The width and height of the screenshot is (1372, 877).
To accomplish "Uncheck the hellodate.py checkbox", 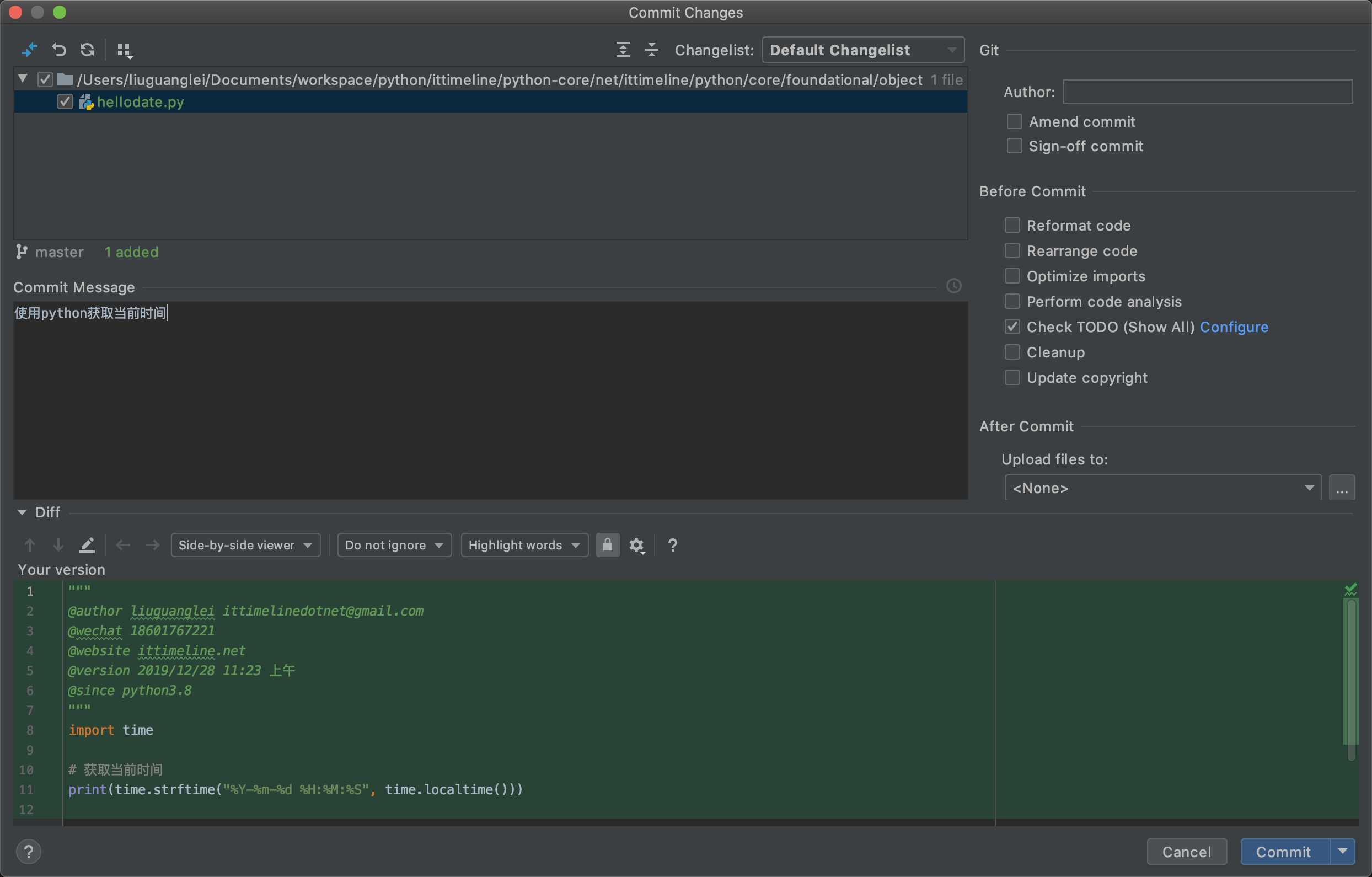I will 65,102.
